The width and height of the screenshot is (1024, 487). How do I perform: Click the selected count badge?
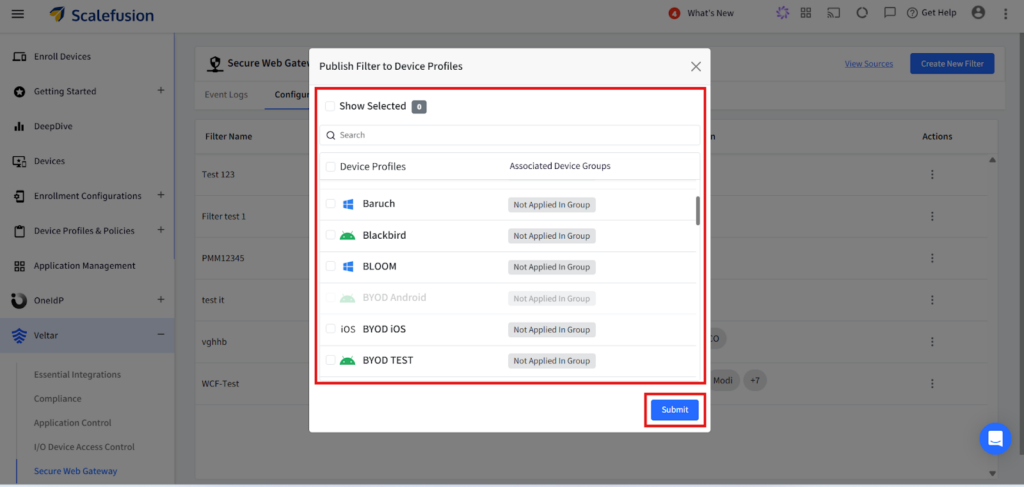coord(419,106)
